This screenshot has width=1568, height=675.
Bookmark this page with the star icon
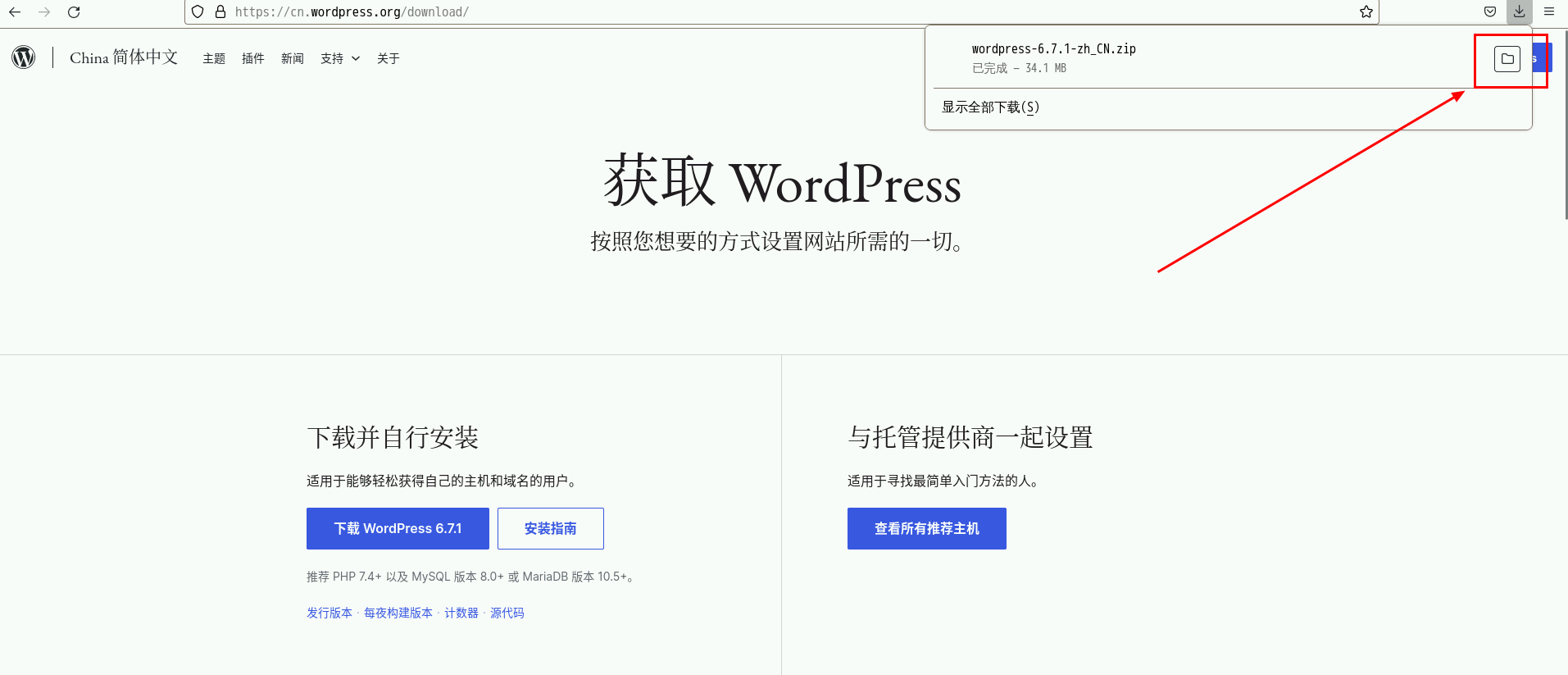pyautogui.click(x=1366, y=11)
